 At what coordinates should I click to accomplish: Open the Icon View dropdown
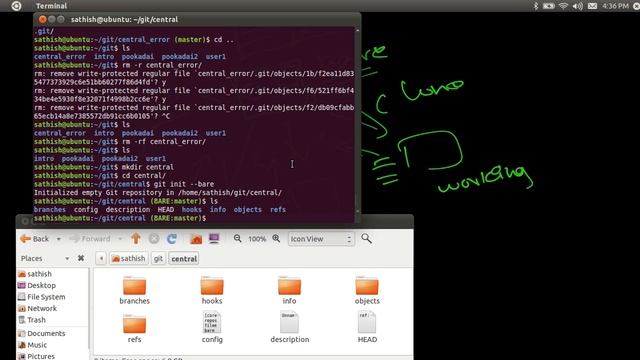point(320,239)
